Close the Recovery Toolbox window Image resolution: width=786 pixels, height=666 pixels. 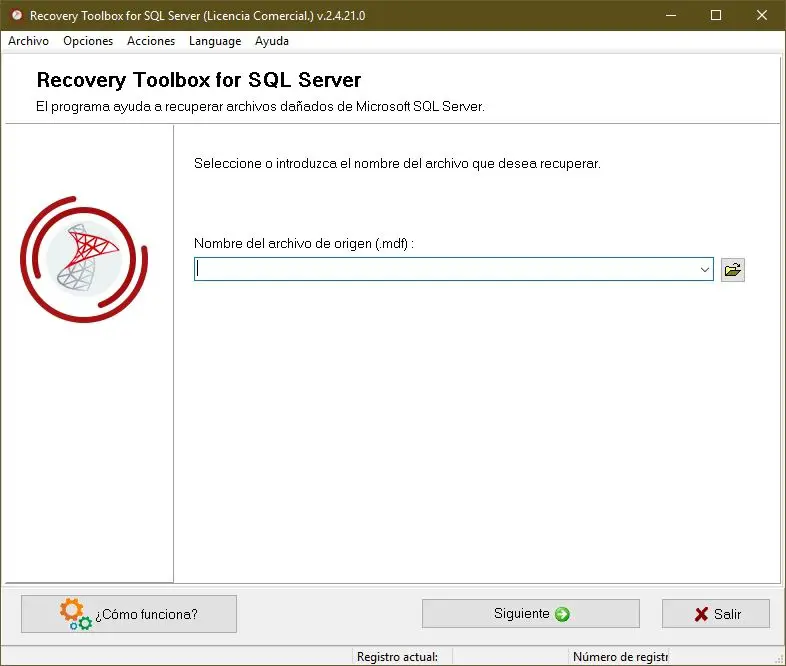(x=761, y=16)
